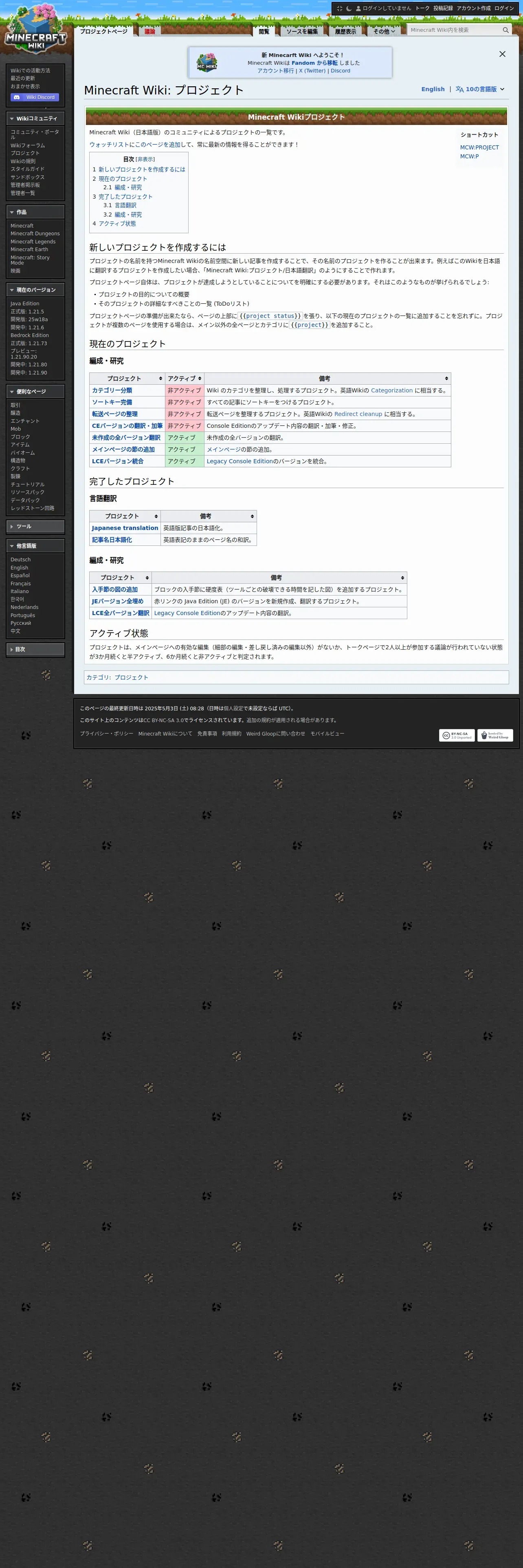523x1568 pixels.
Task: Switch to the プロジェクトページ tab
Action: point(104,32)
